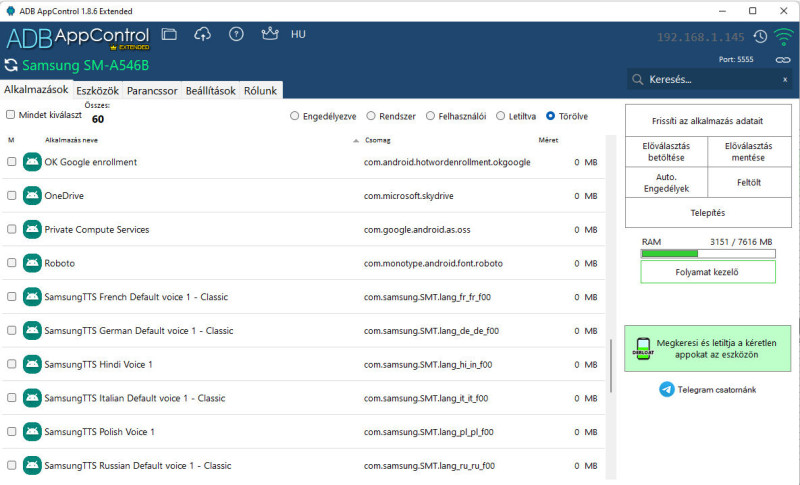This screenshot has width=800, height=485.
Task: Open the folder icon in header
Action: point(169,34)
